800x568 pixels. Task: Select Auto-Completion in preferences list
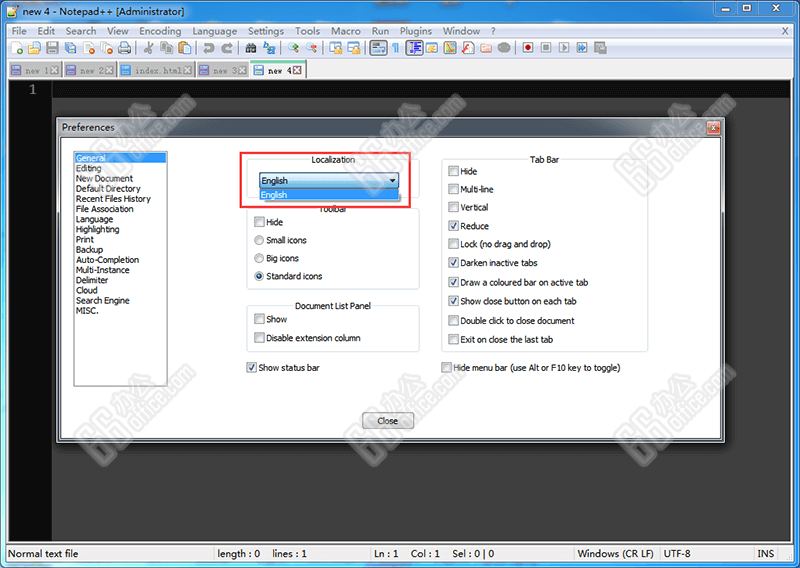click(x=107, y=260)
